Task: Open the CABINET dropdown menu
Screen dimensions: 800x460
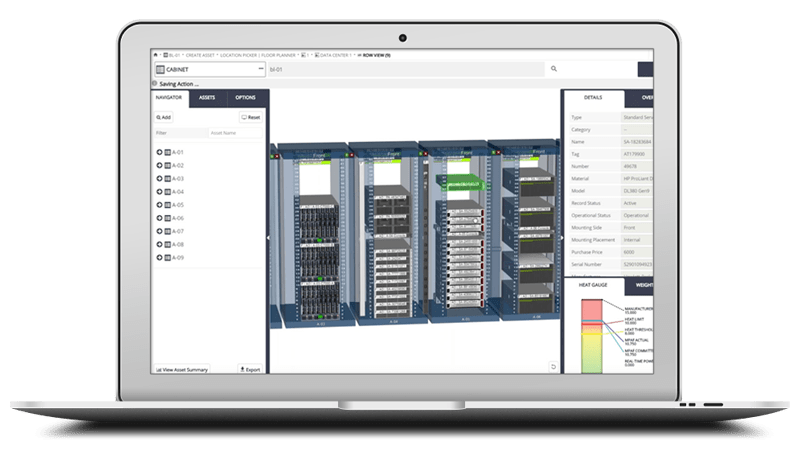Action: point(261,69)
